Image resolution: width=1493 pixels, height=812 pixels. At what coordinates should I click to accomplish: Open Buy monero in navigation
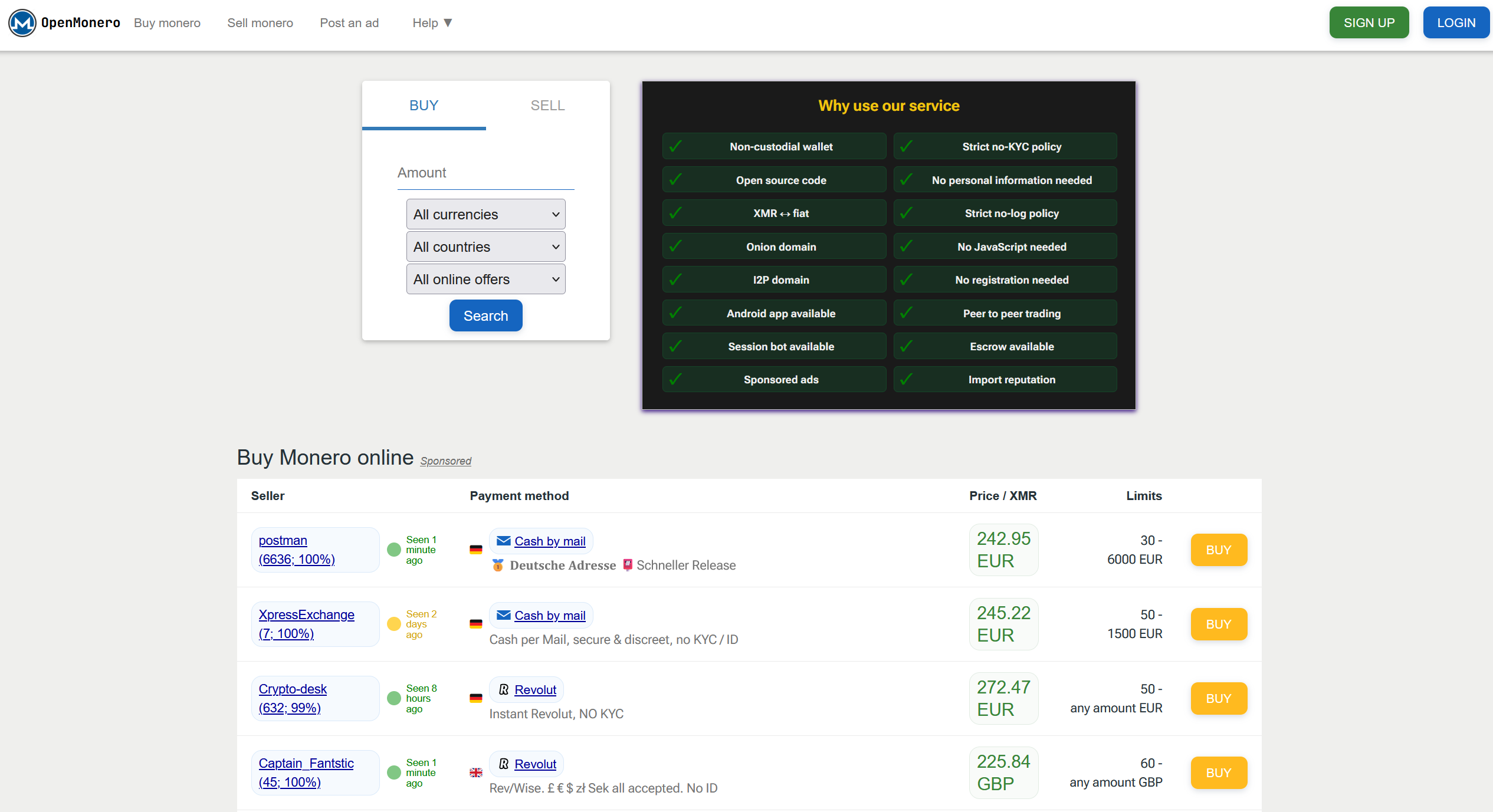167,23
